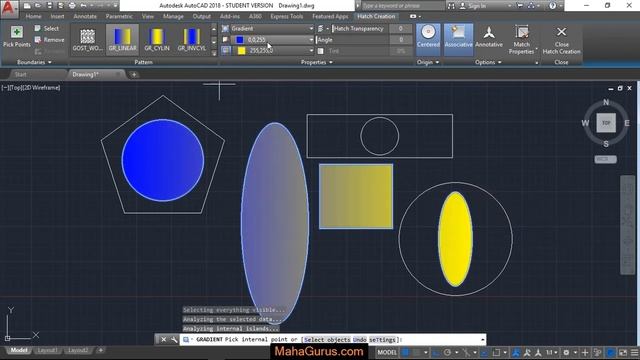Viewport: 640px width, 360px height.
Task: Click the yellow gradient color 2 swatch
Action: click(x=241, y=51)
